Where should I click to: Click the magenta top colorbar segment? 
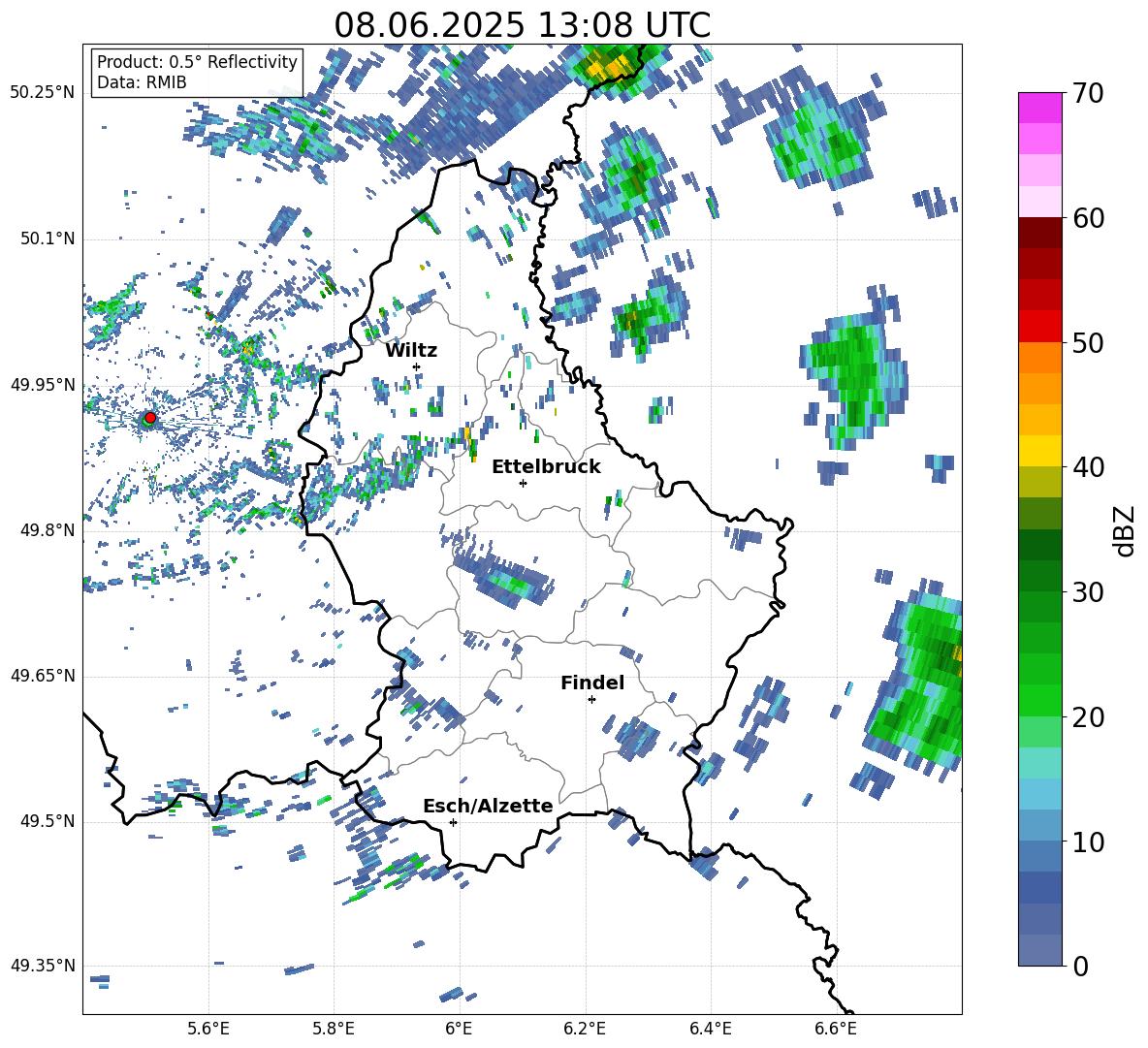[x=1040, y=109]
